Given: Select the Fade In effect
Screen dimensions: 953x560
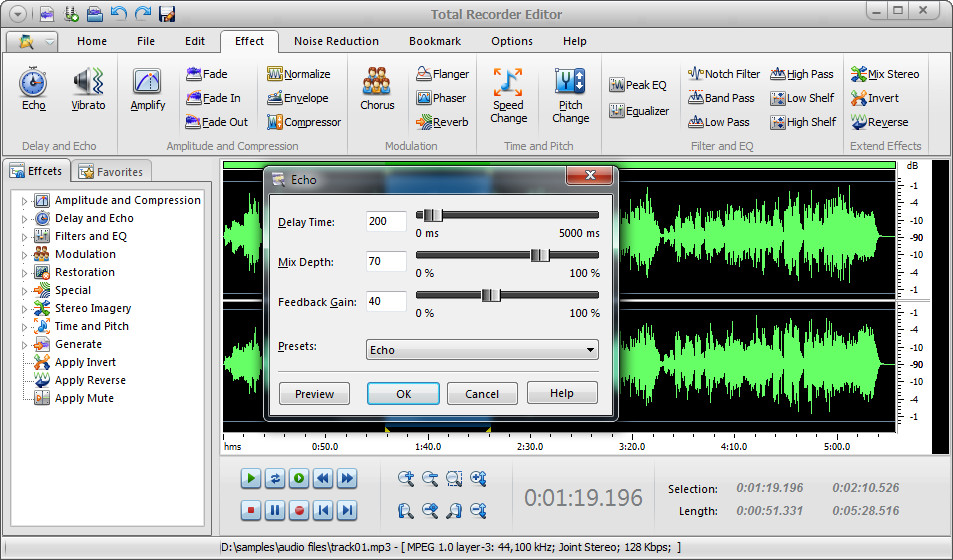Looking at the screenshot, I should [213, 98].
